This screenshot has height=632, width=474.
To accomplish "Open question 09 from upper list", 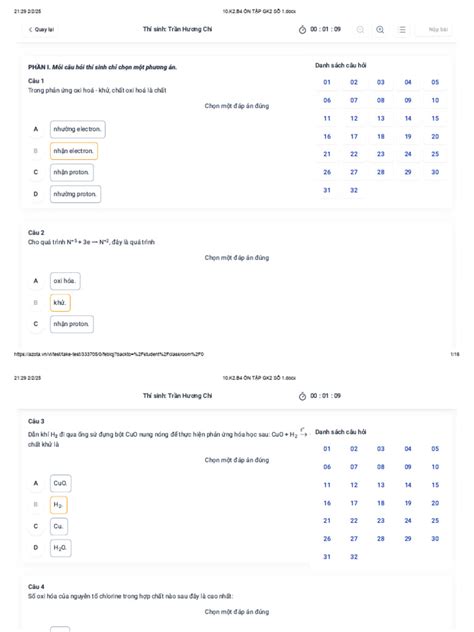I will tap(408, 100).
